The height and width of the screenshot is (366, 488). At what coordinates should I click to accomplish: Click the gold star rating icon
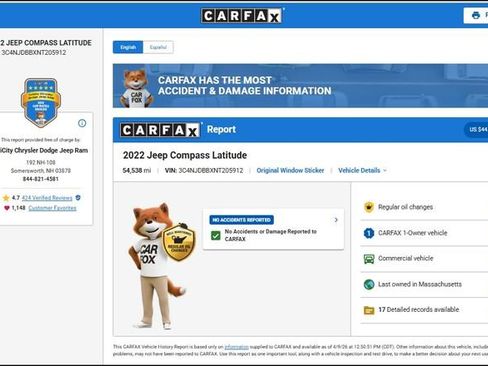[x=6, y=198]
